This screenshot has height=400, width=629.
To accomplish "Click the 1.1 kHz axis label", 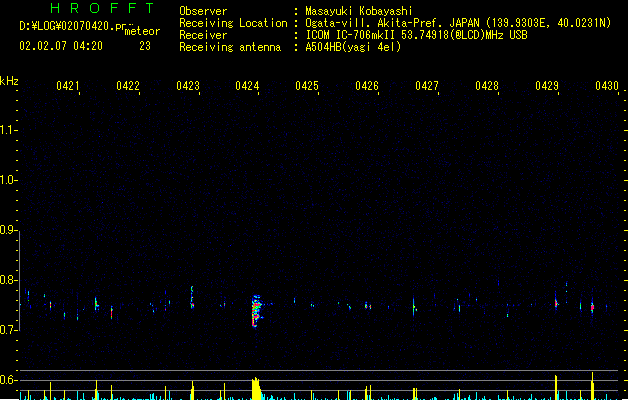I will click(8, 130).
